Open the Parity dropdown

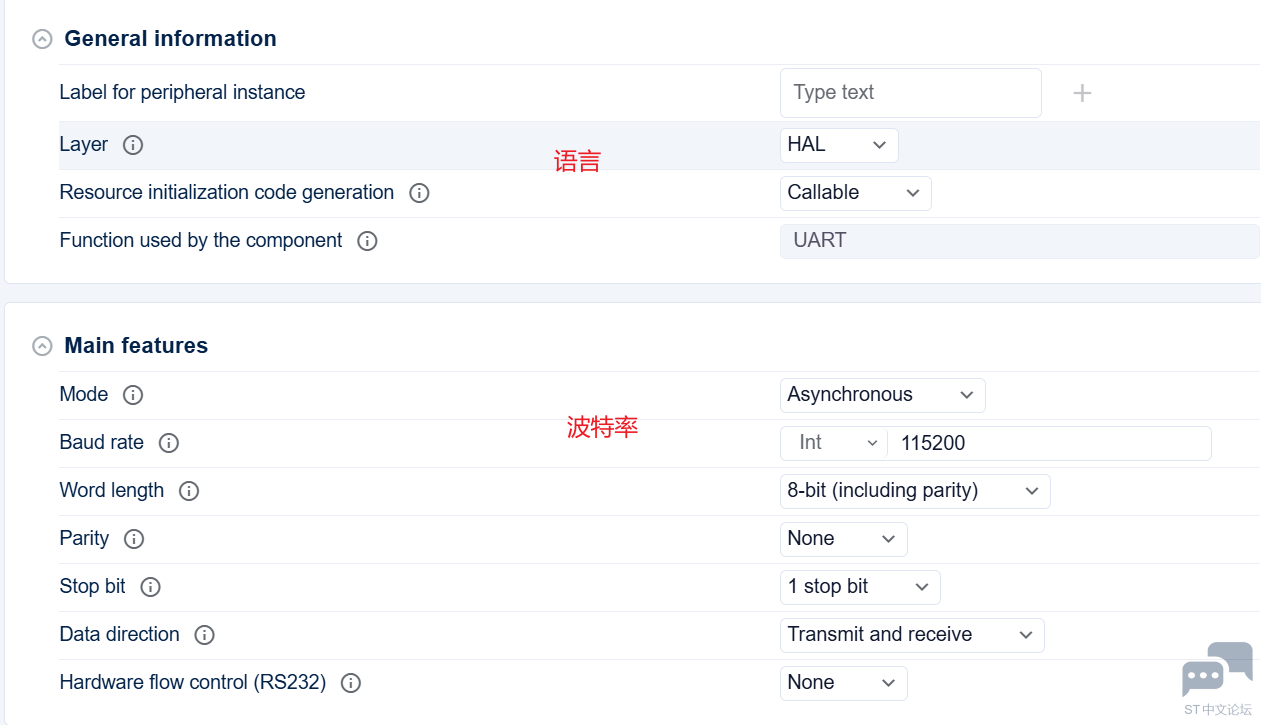(x=843, y=539)
